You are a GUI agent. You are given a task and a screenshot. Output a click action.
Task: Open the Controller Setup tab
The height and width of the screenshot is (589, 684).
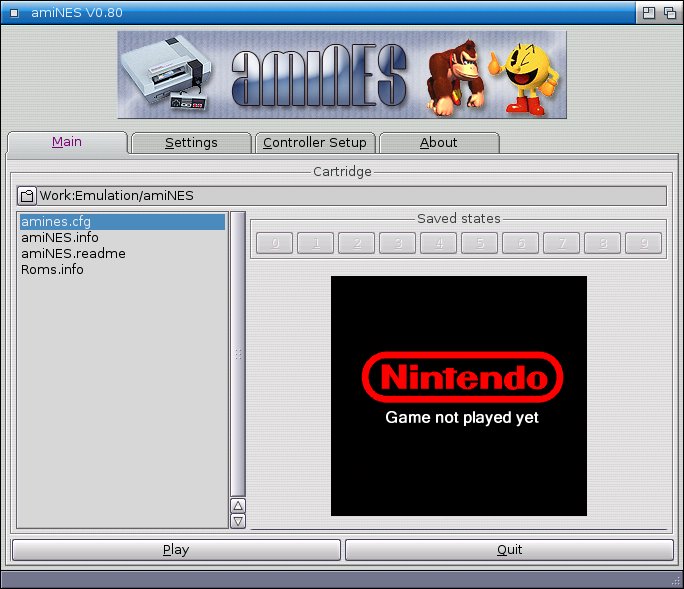tap(315, 143)
